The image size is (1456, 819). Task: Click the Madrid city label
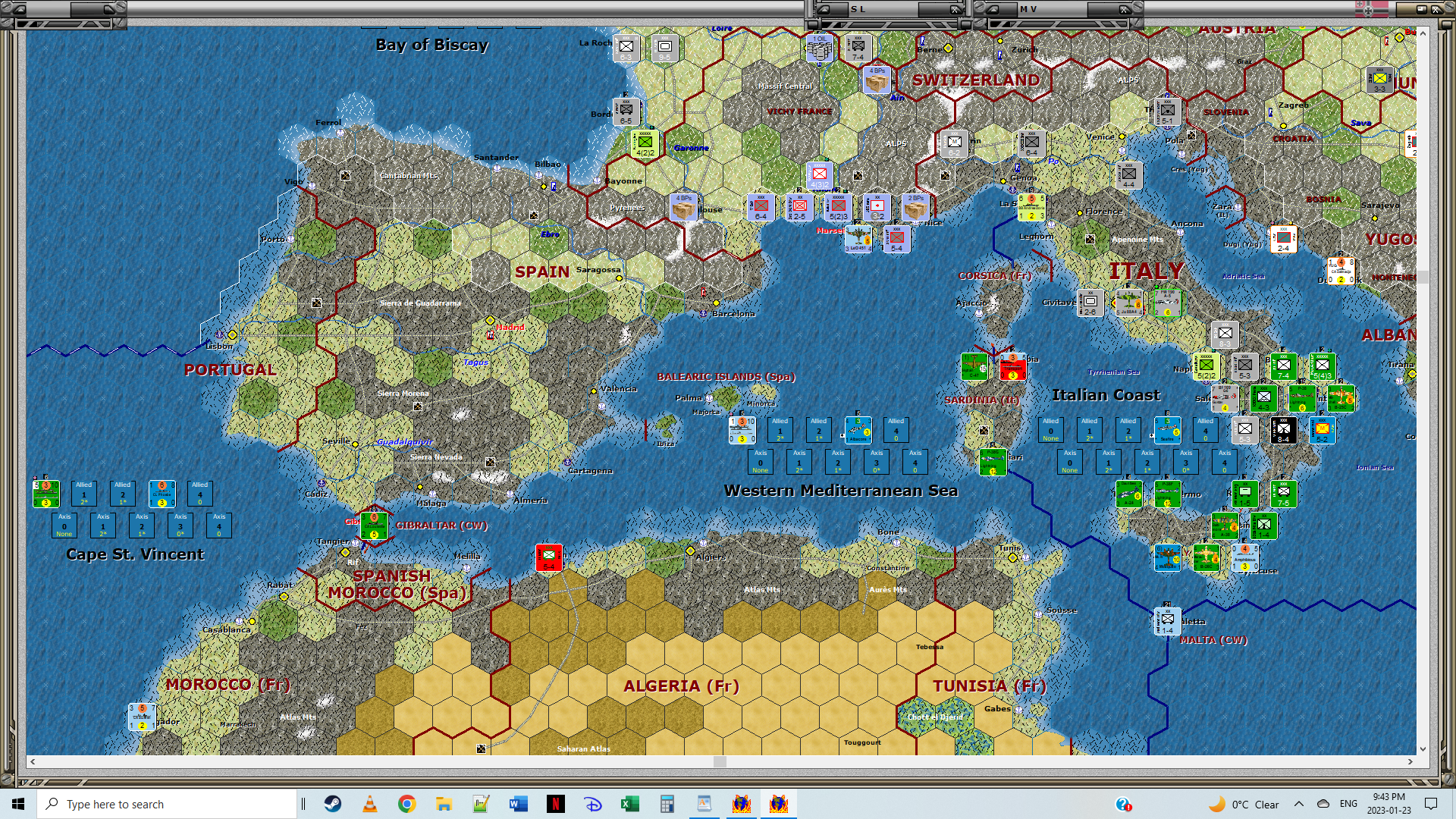coord(510,327)
